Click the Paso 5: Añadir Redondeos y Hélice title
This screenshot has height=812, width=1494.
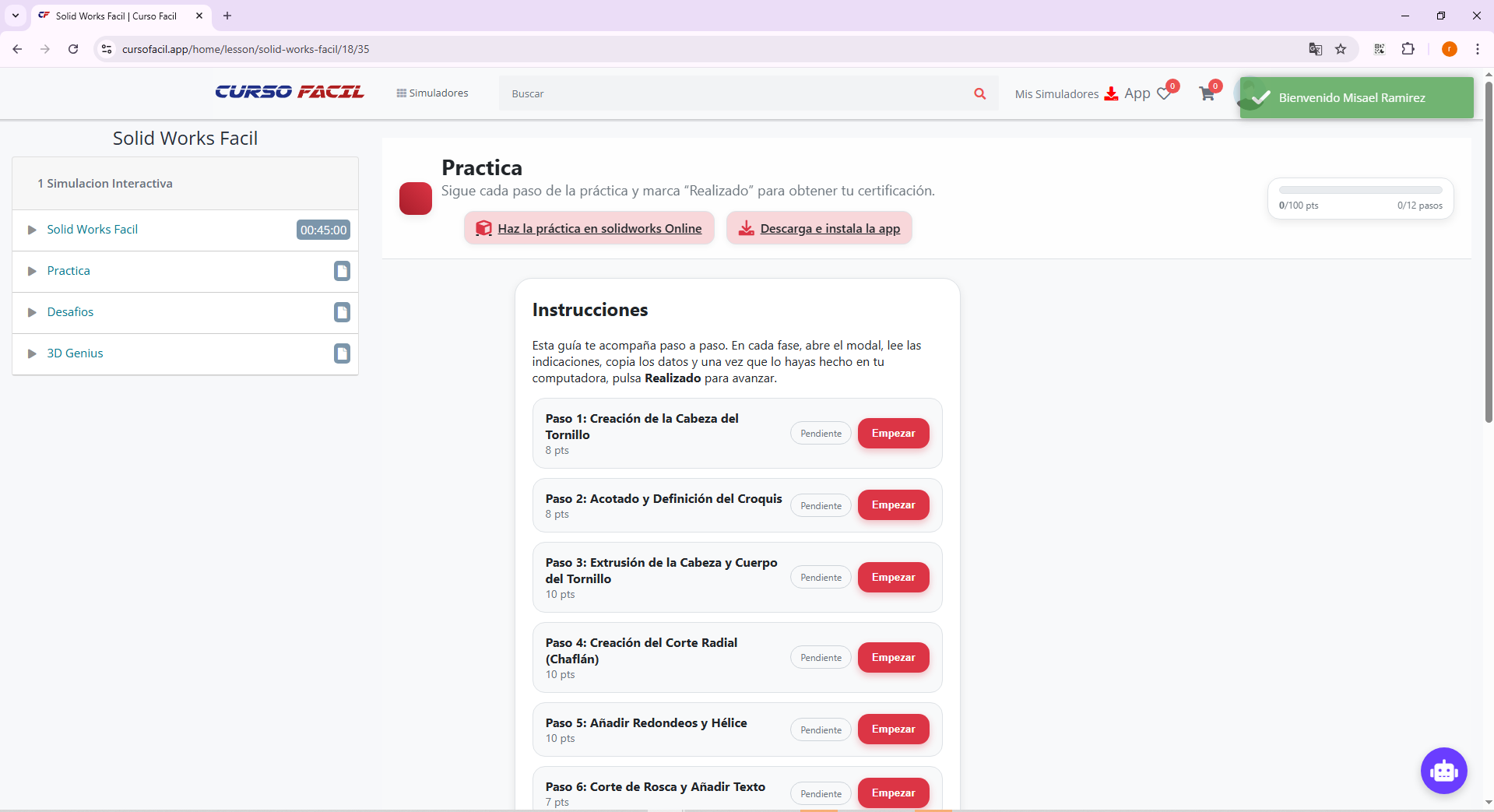pos(646,723)
